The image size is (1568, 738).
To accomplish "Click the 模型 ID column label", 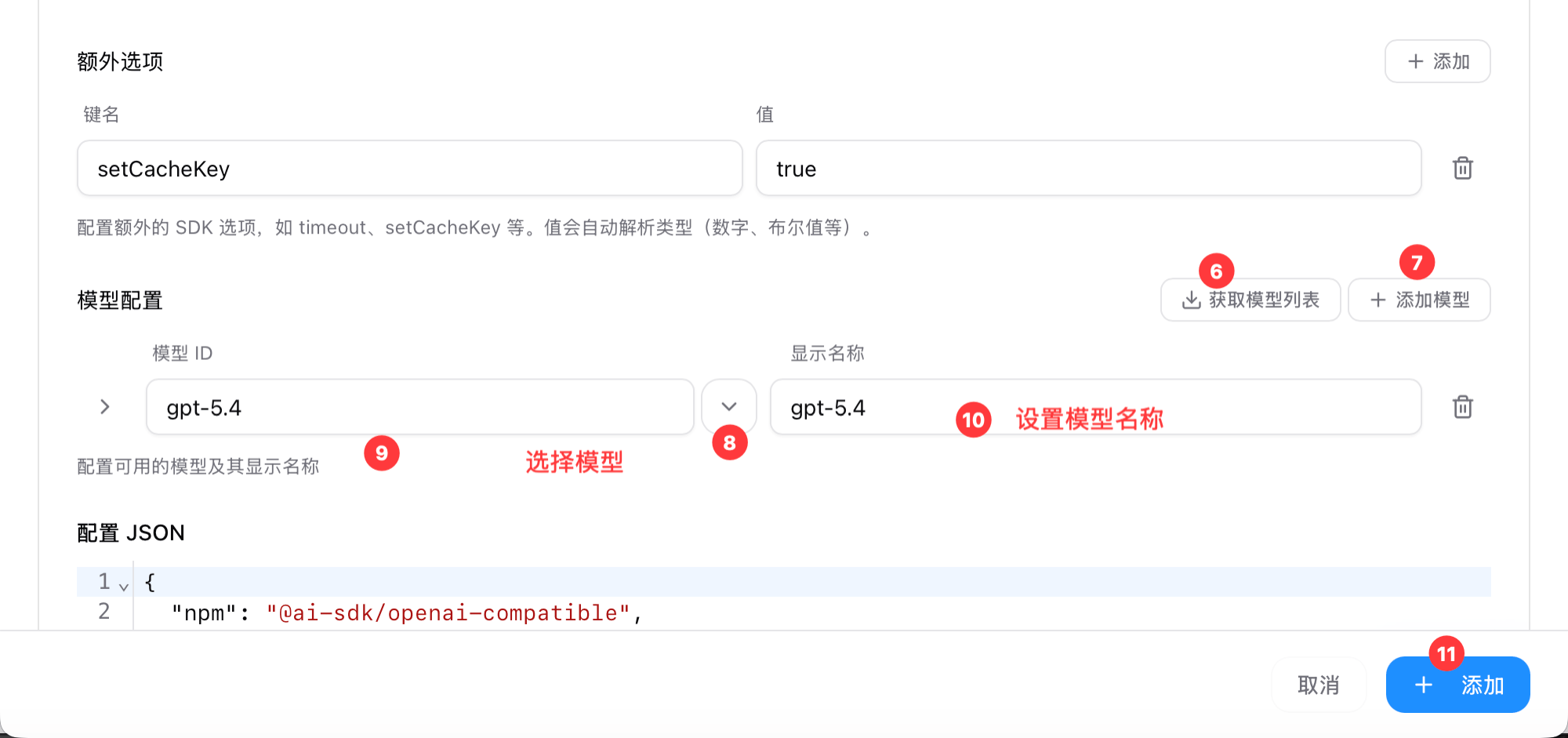I will coord(183,353).
